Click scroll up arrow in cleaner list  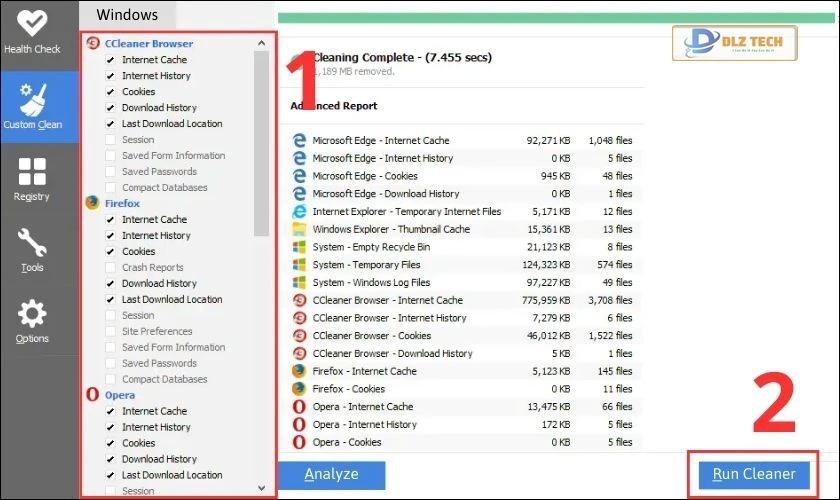pos(262,43)
